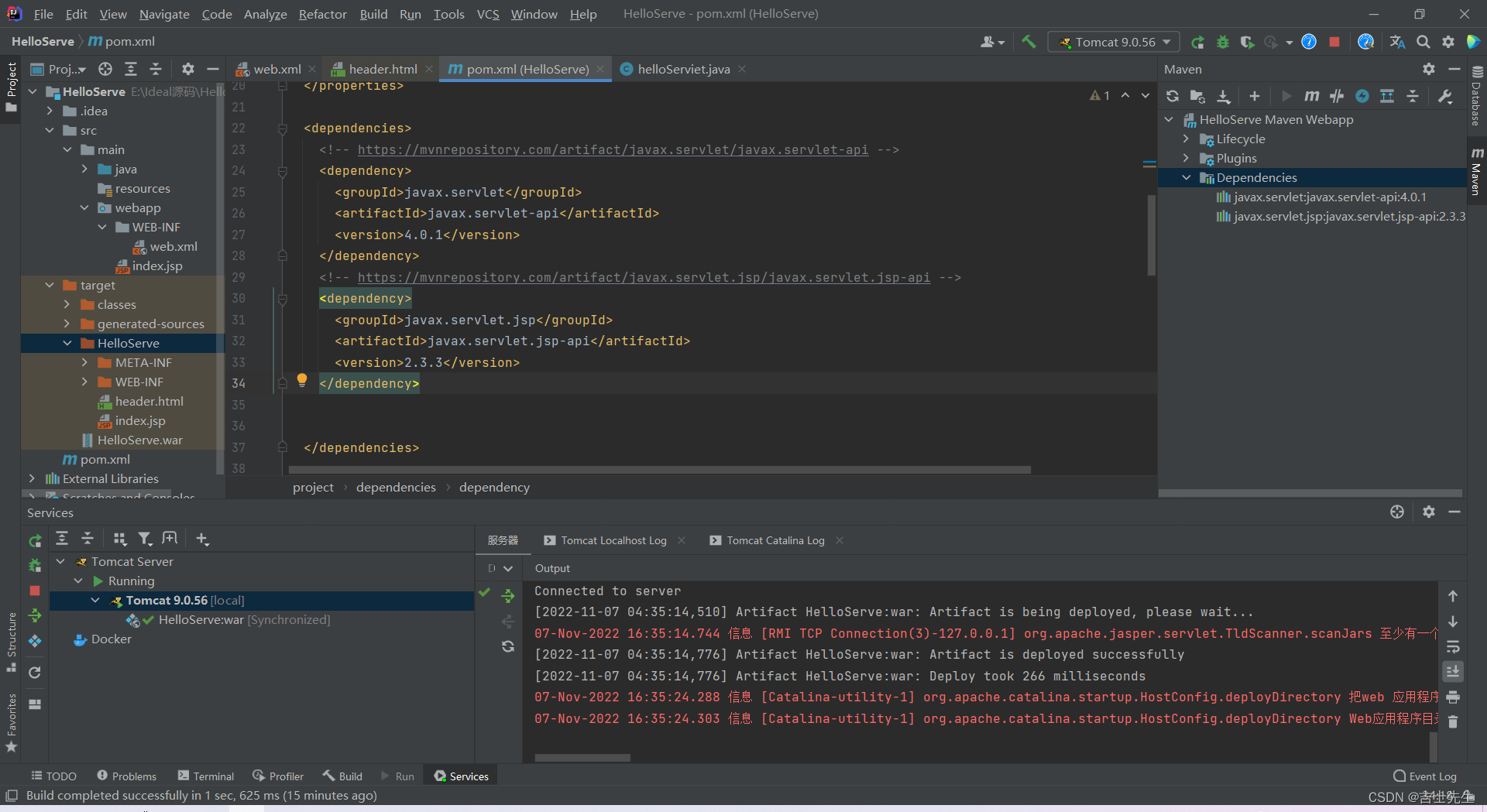Open Tomcat Catalina Log tab

pyautogui.click(x=775, y=540)
